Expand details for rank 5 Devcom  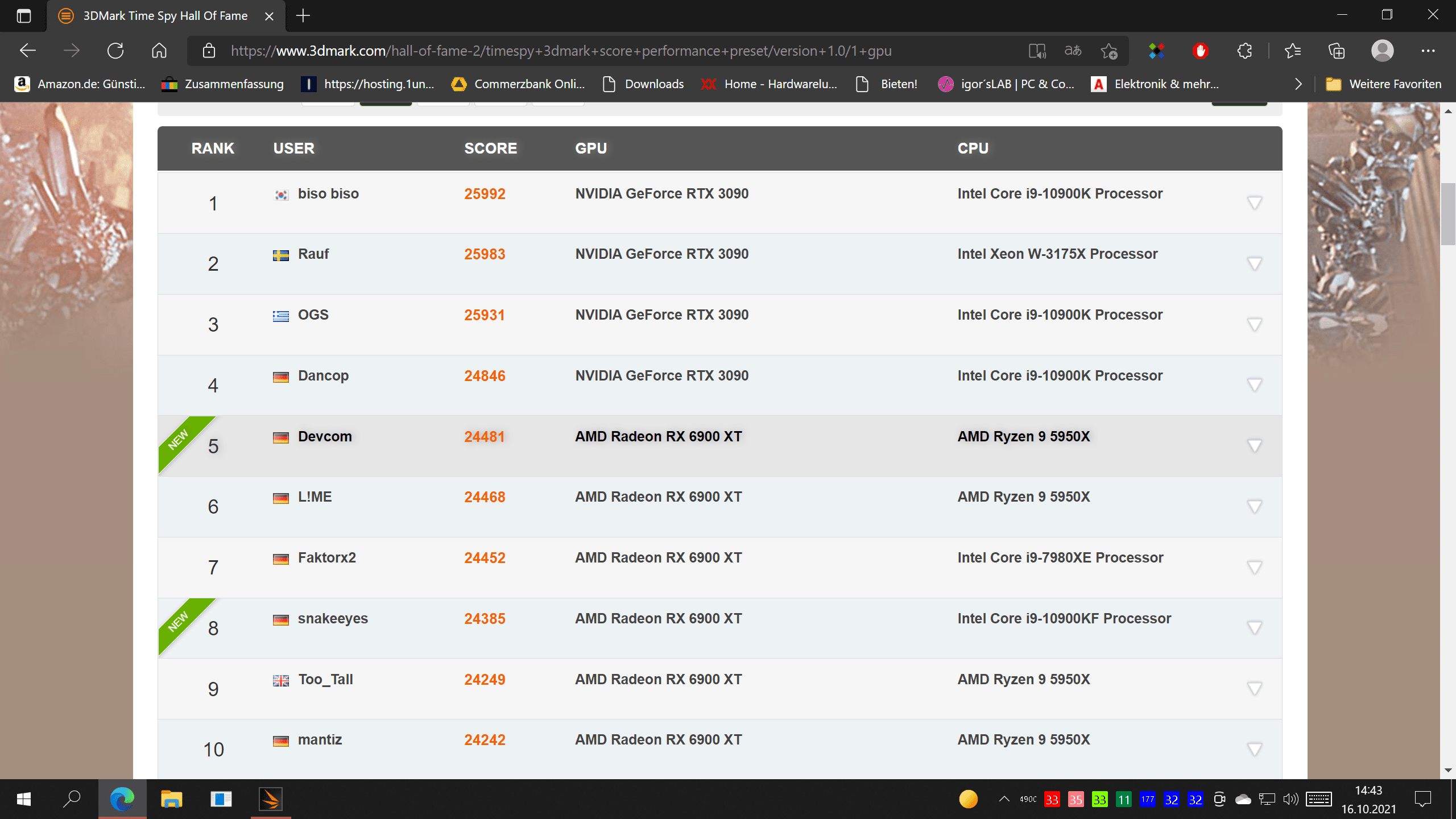tap(1255, 445)
